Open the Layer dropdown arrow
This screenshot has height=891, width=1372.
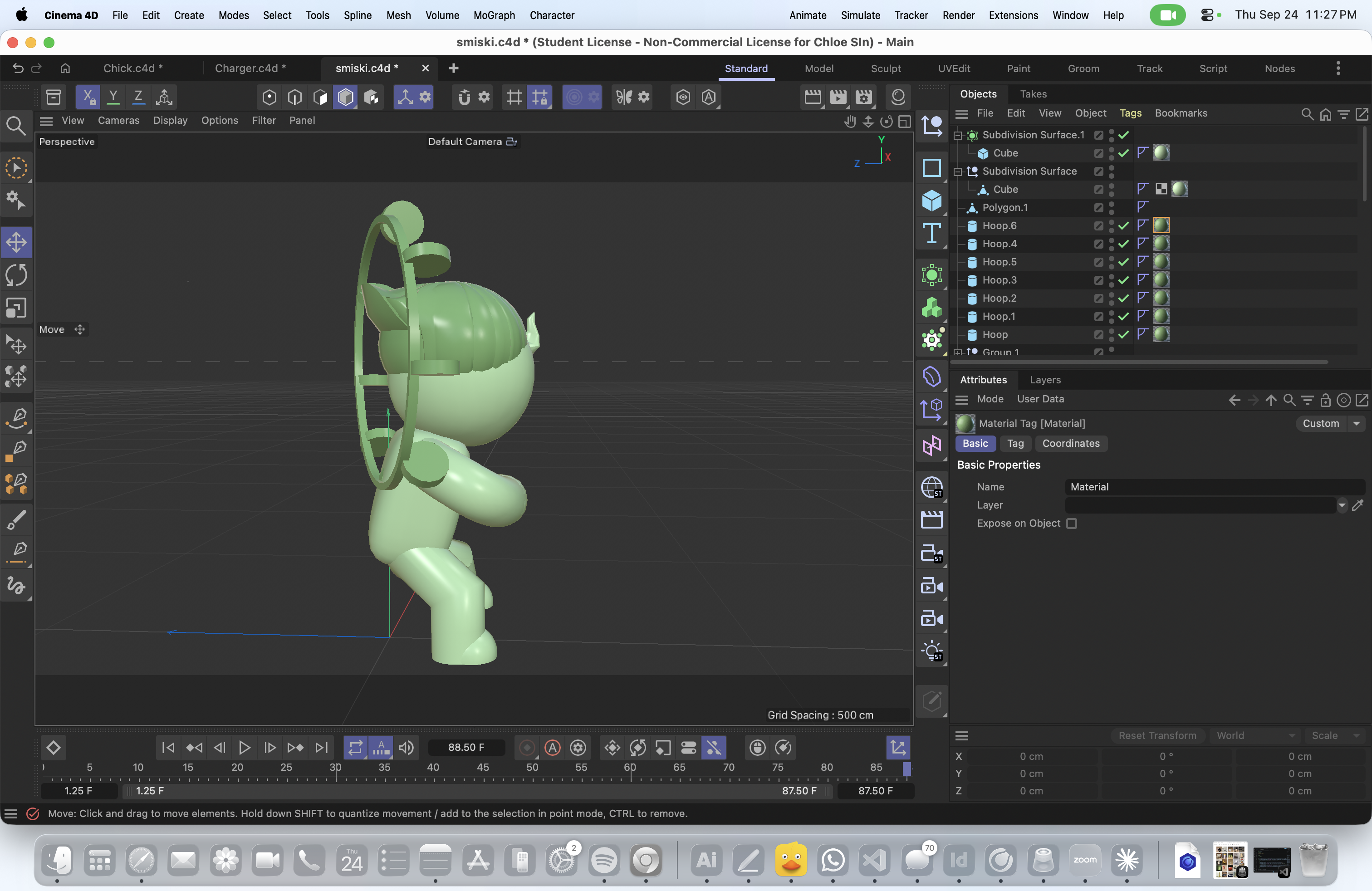(1342, 505)
